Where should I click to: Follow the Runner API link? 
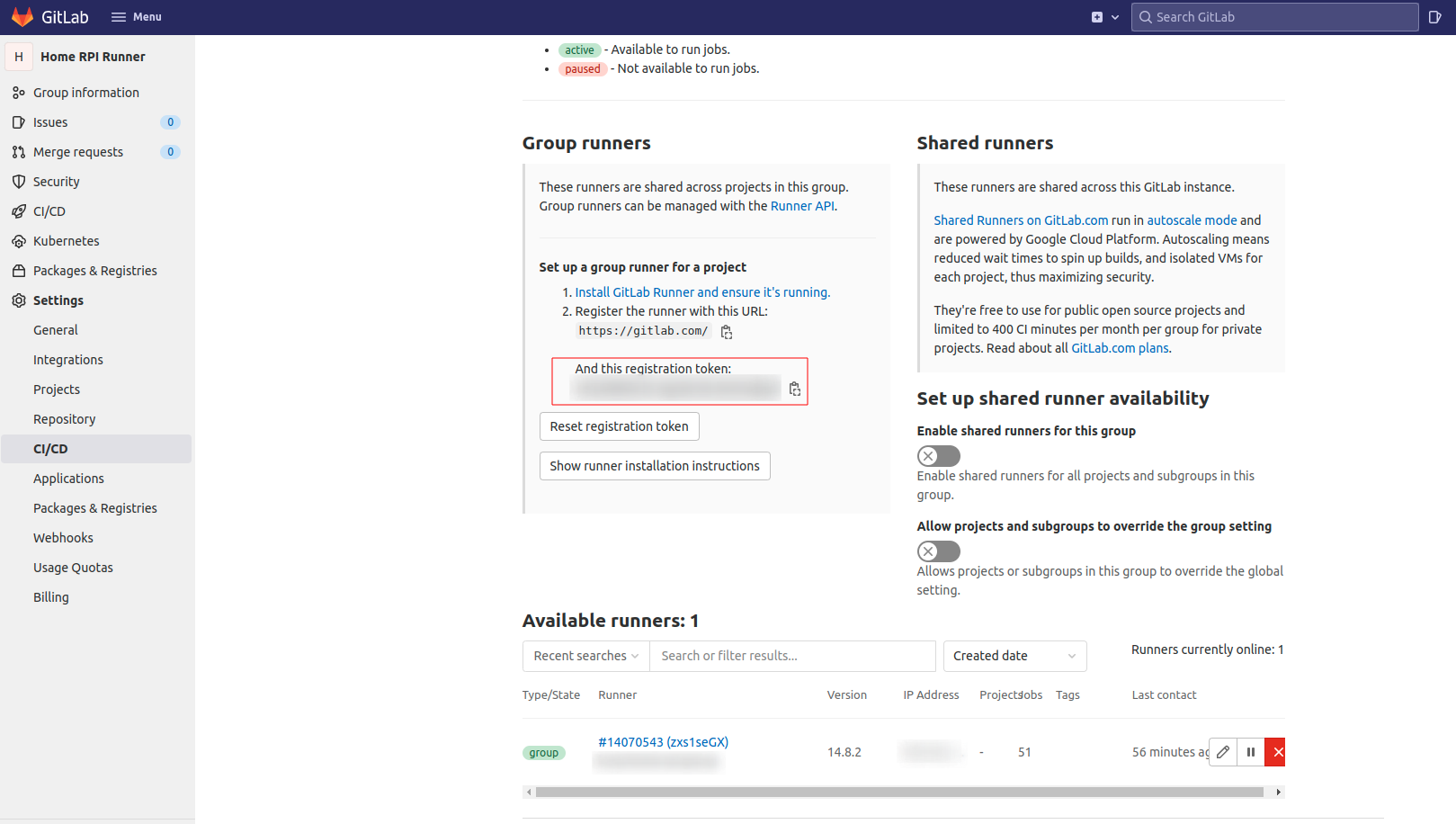[802, 206]
